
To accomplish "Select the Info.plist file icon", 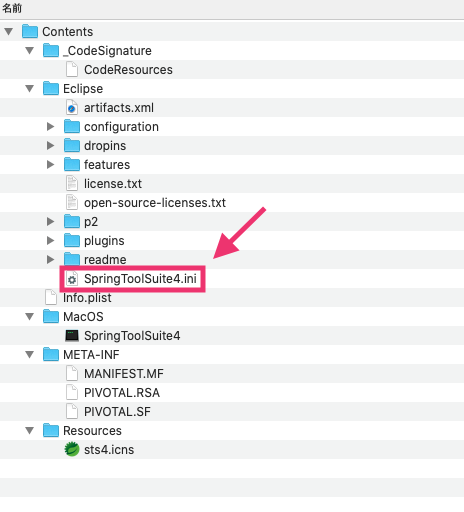I will (x=51, y=297).
